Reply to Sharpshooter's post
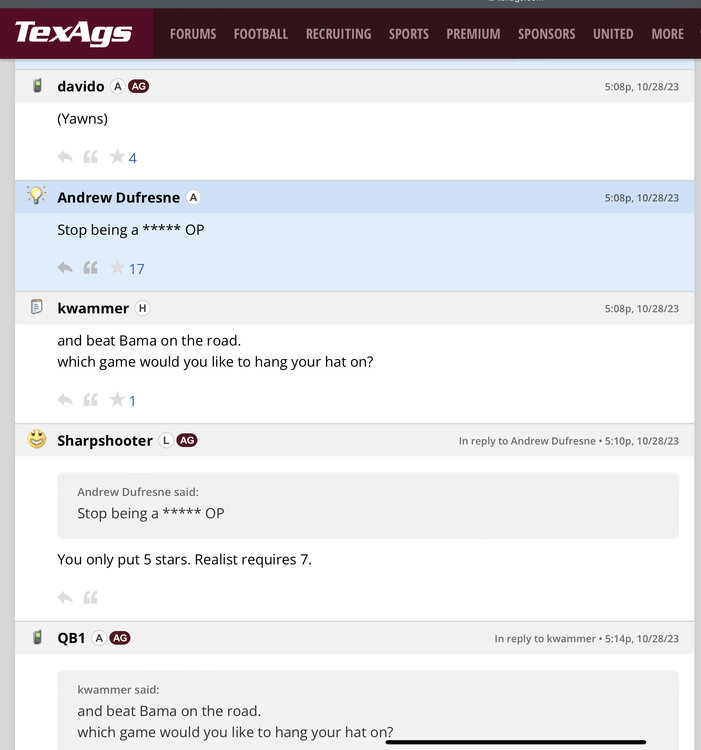The width and height of the screenshot is (701, 750). [65, 598]
